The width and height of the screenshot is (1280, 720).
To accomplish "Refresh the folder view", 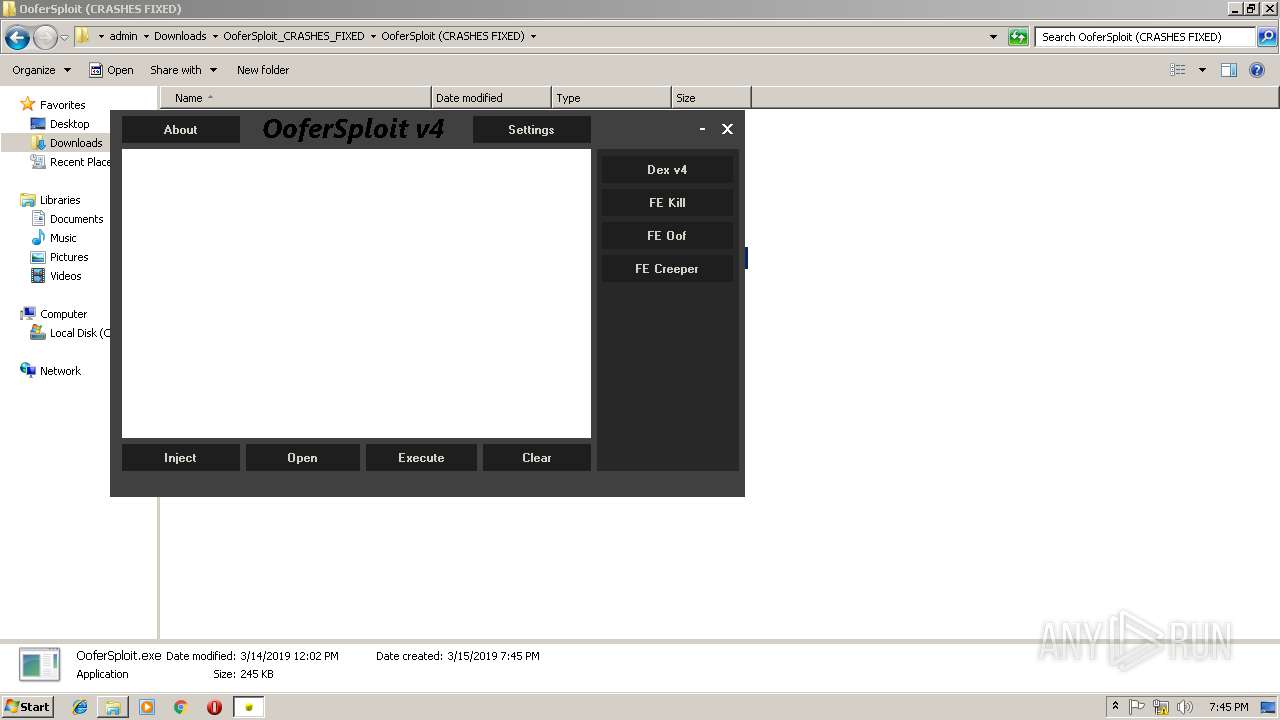I will coord(1018,37).
